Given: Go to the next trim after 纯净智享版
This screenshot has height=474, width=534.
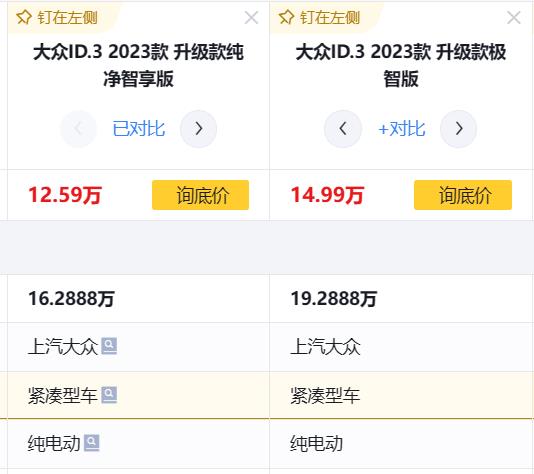Looking at the screenshot, I should pos(199,129).
